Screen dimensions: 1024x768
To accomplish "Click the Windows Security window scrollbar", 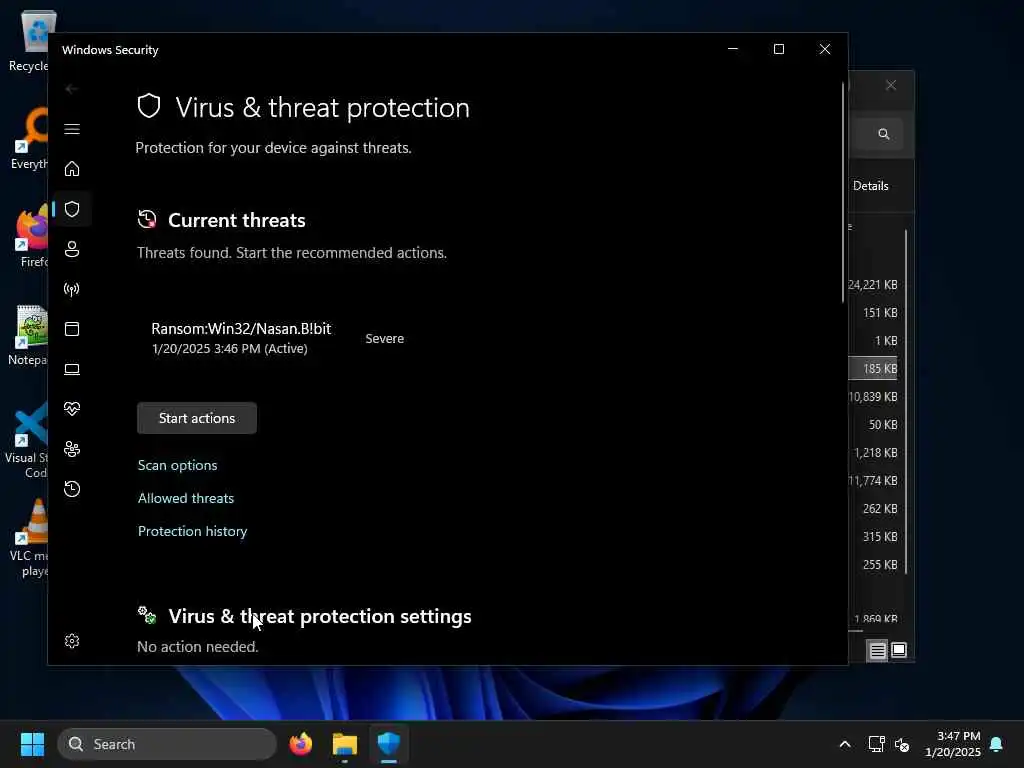I will 842,193.
